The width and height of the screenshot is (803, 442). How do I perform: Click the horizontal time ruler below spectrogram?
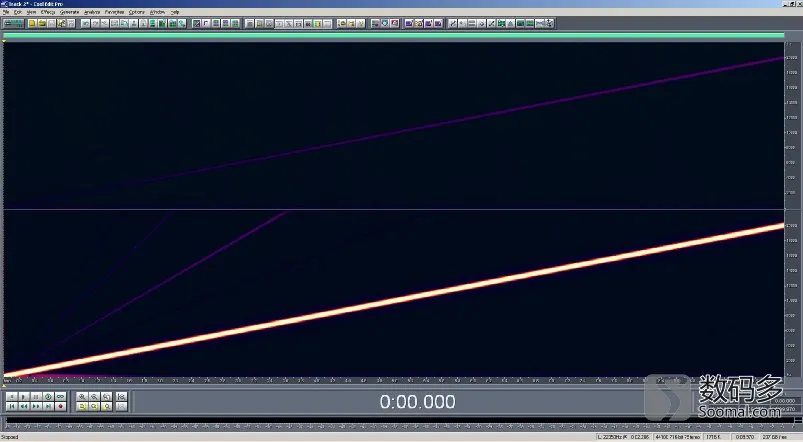[x=393, y=381]
